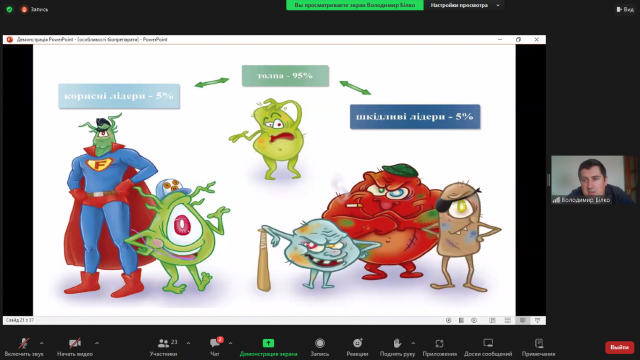
Task: Leave the meeting via Выйти
Action: [x=619, y=347]
